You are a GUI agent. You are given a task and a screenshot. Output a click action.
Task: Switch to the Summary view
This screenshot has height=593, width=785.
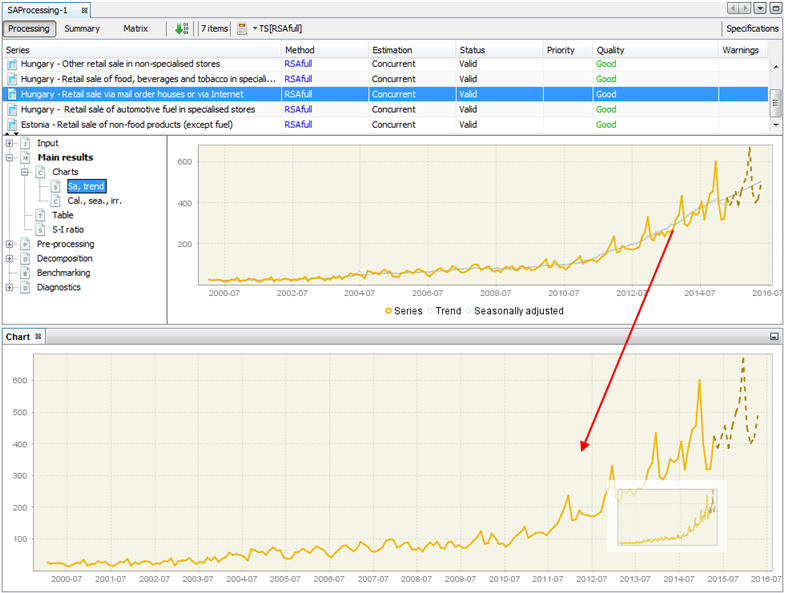coord(82,29)
